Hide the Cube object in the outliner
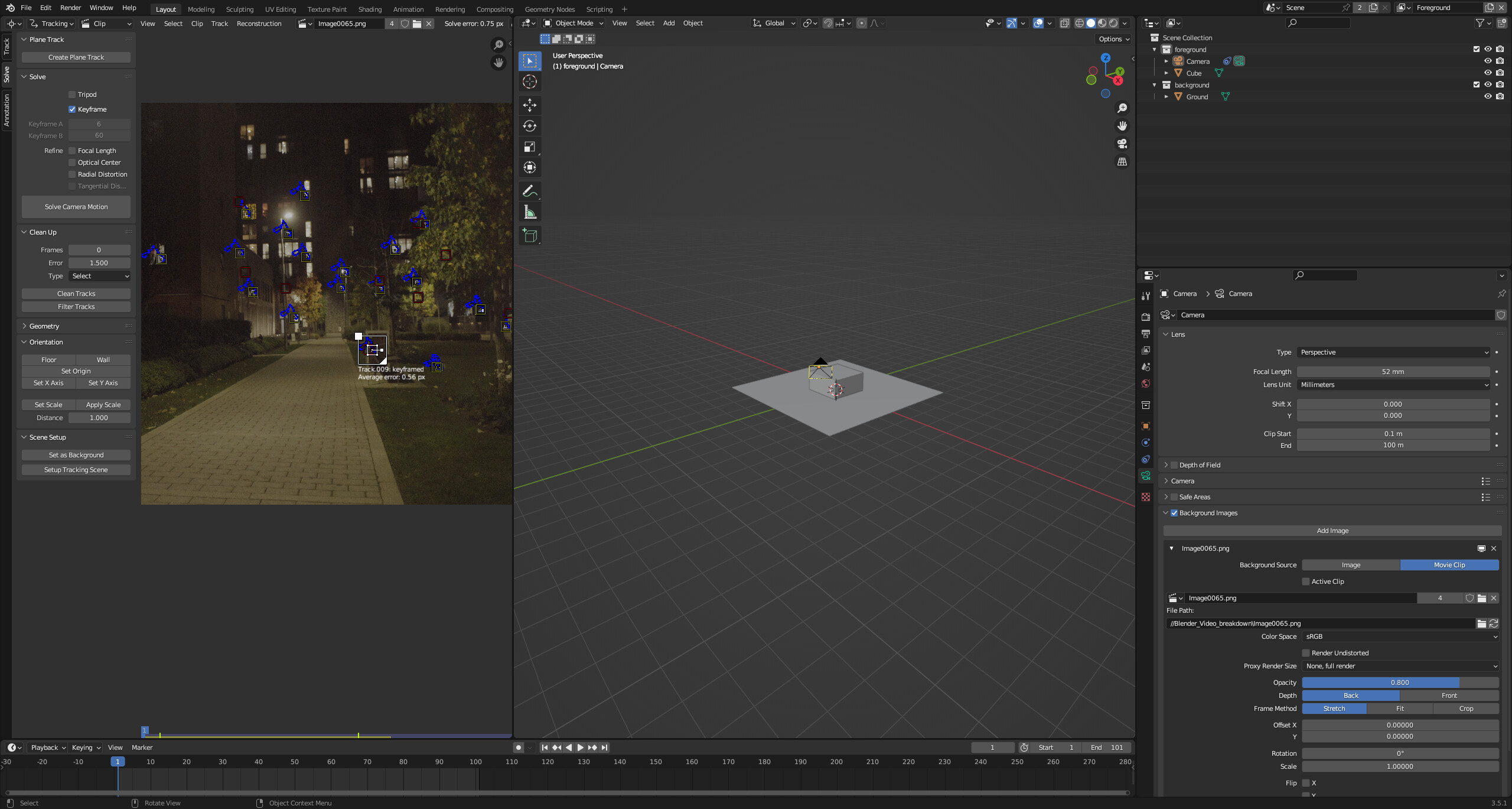 (1488, 73)
